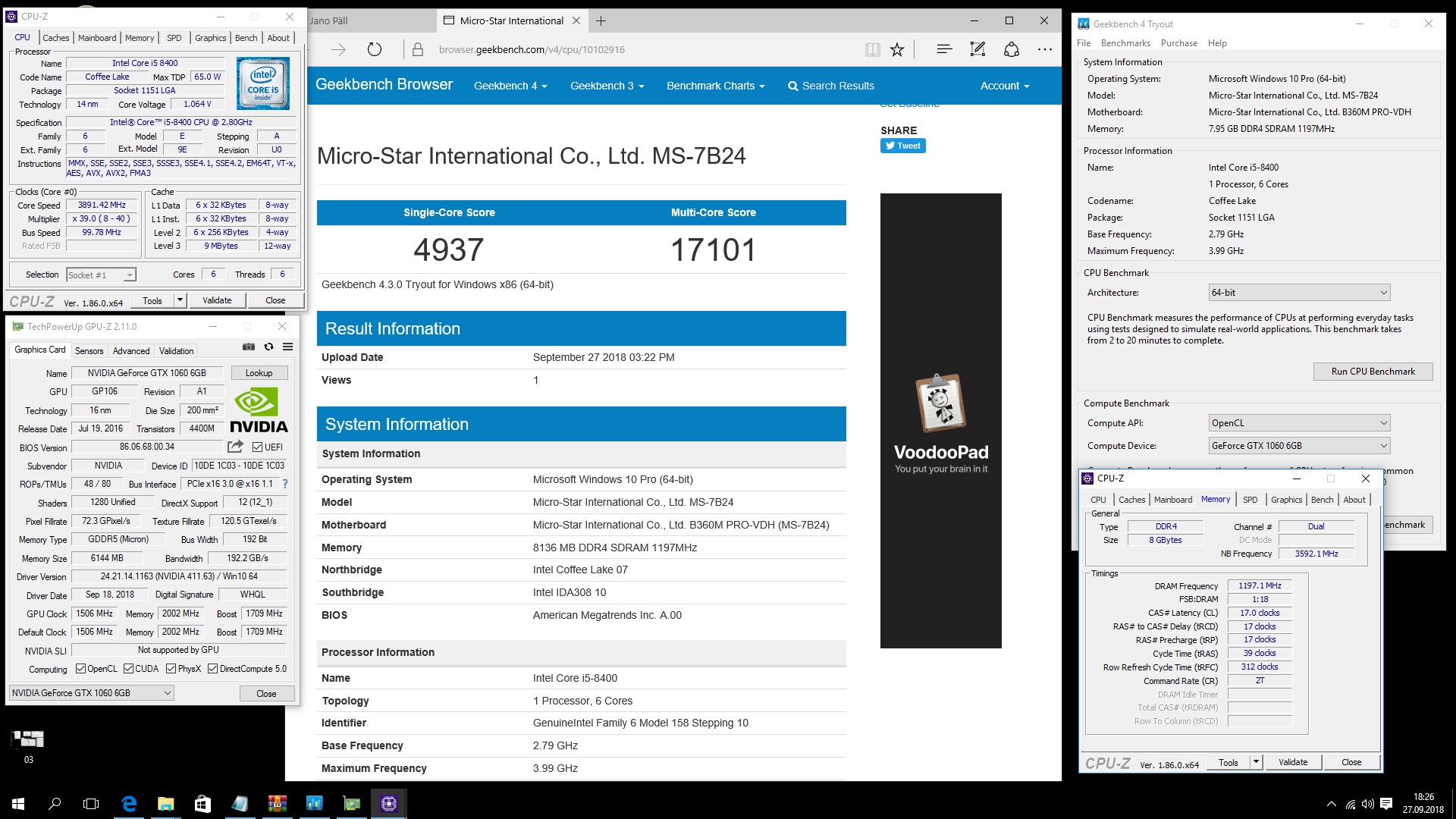Viewport: 1456px width, 819px height.
Task: Switch to the Mainboard tab in top CPU-Z window
Action: [97, 38]
